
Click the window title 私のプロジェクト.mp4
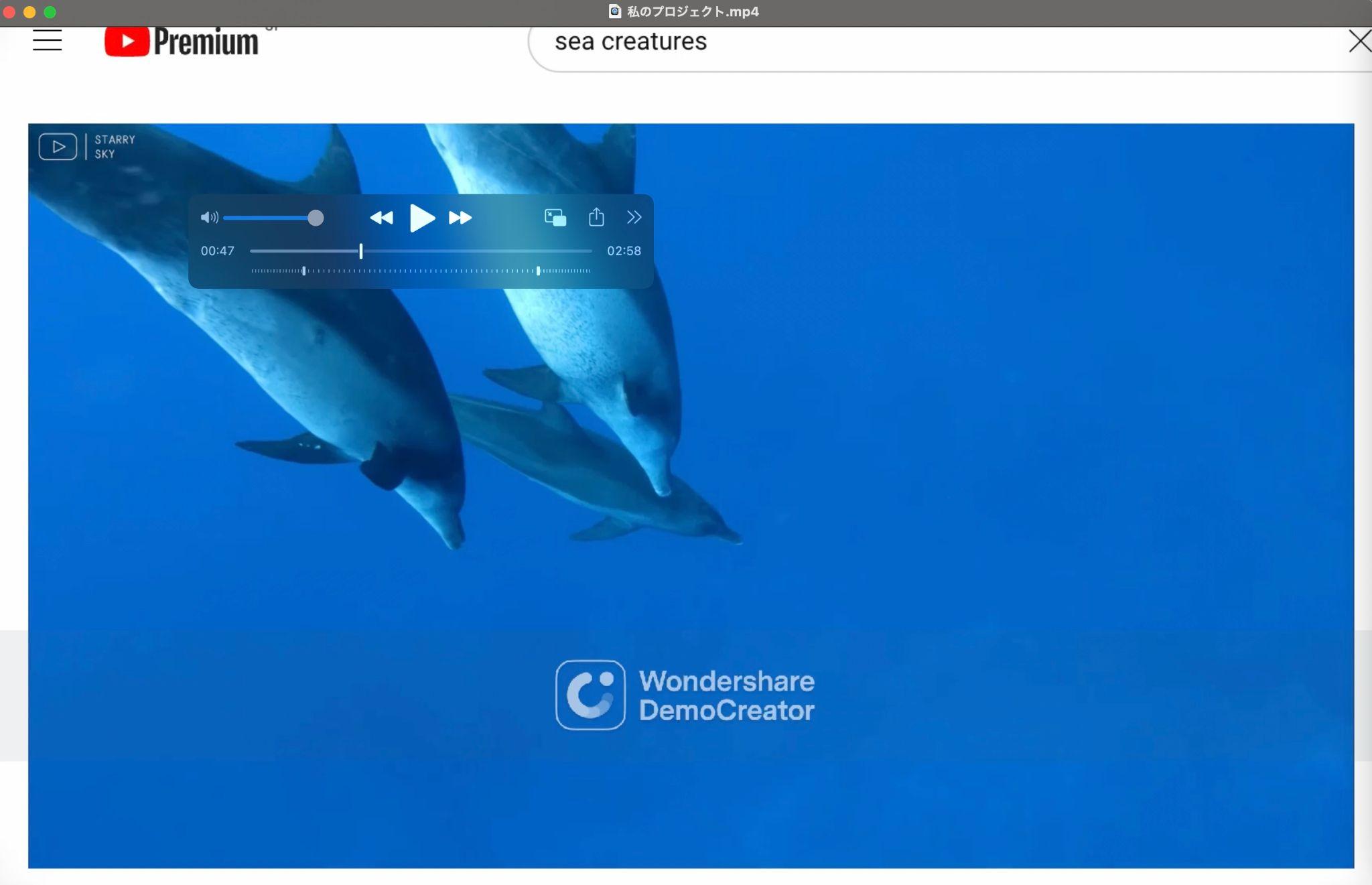(693, 11)
